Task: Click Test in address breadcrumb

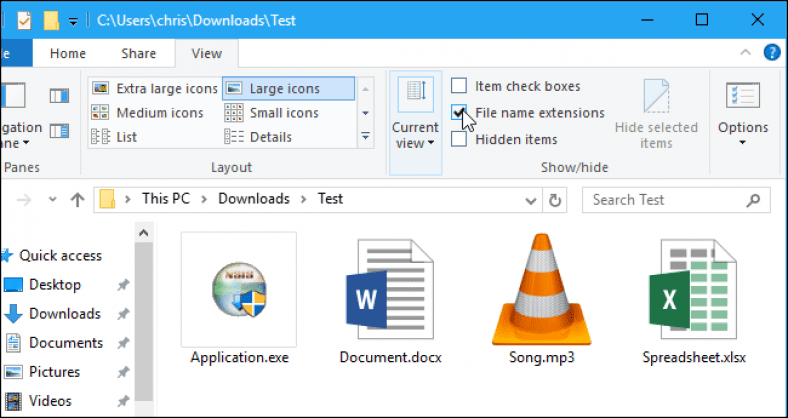Action: (x=330, y=199)
